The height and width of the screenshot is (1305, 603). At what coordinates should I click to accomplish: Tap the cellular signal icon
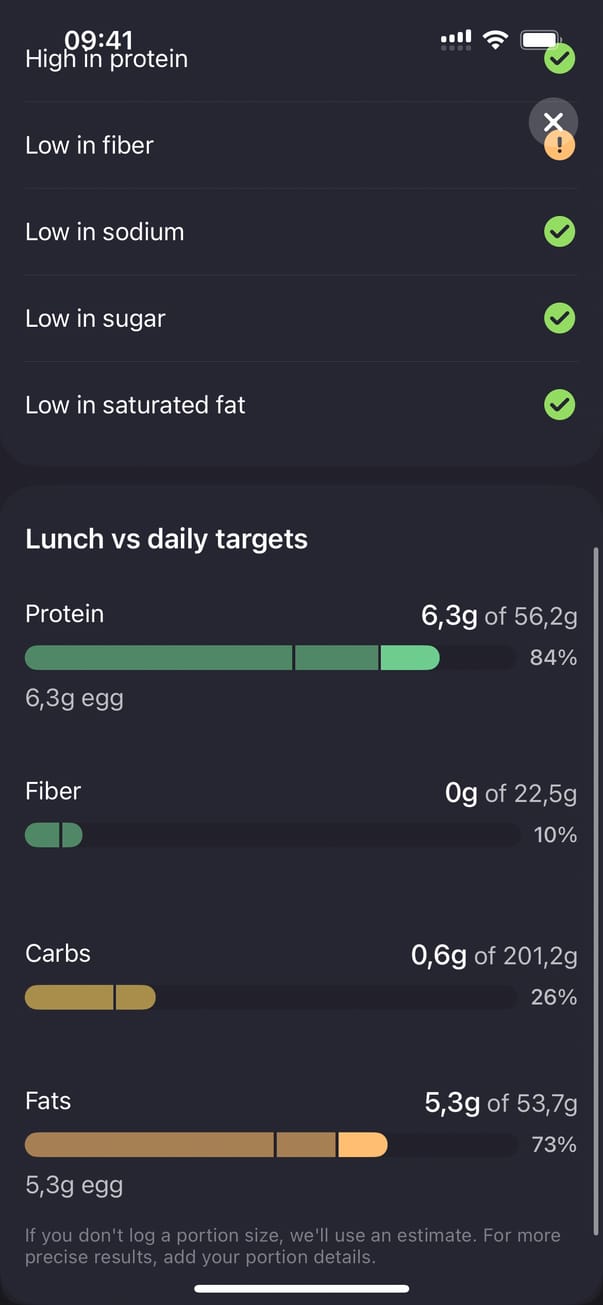[456, 40]
